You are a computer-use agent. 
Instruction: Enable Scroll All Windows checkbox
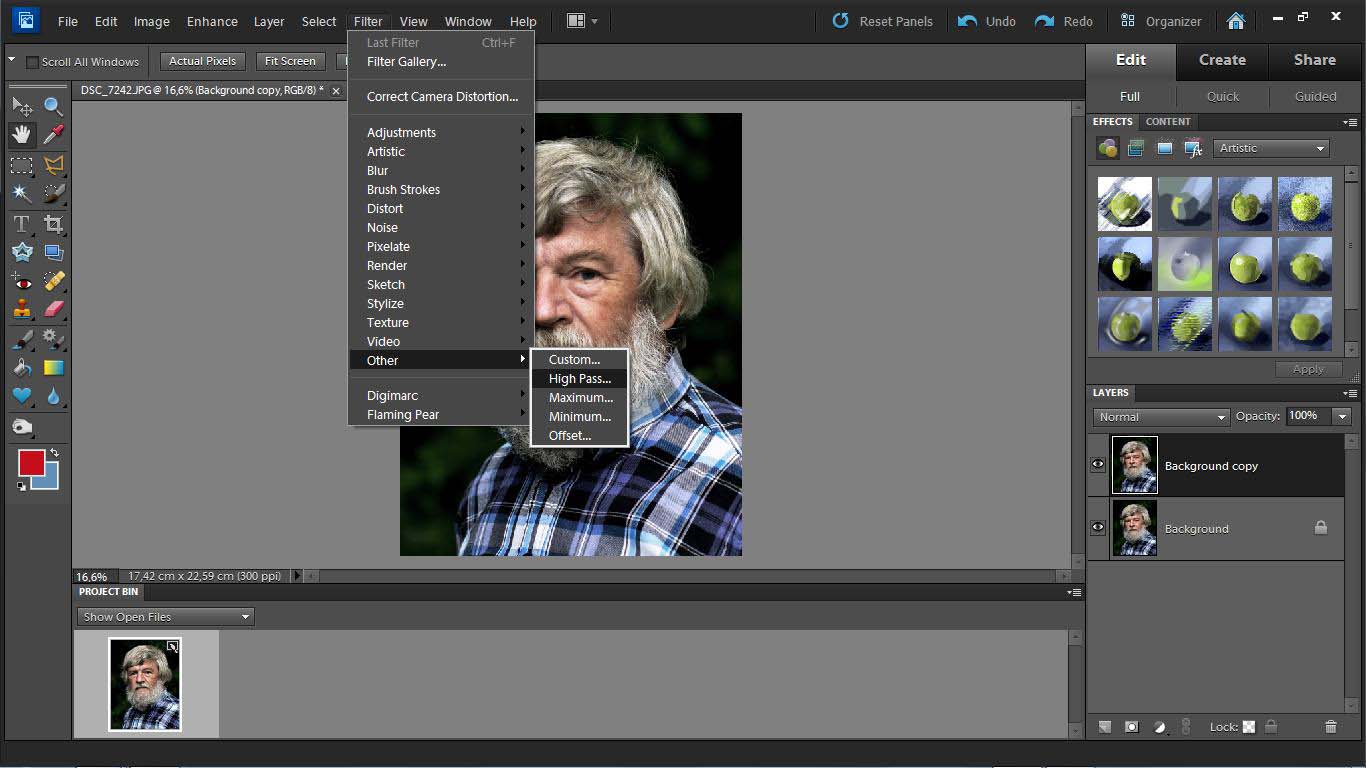coord(32,62)
